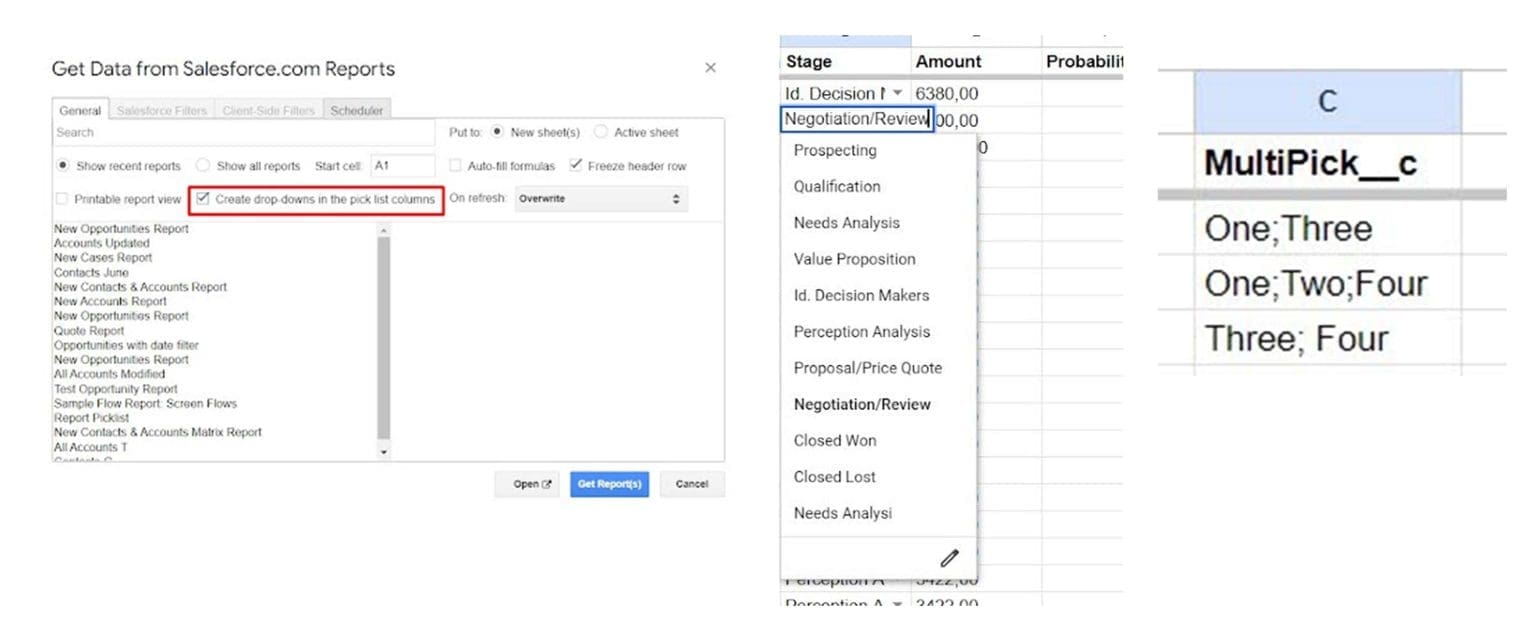Click the stepper arrows beside the Overwrite dropdown
1536x641 pixels.
click(x=678, y=198)
